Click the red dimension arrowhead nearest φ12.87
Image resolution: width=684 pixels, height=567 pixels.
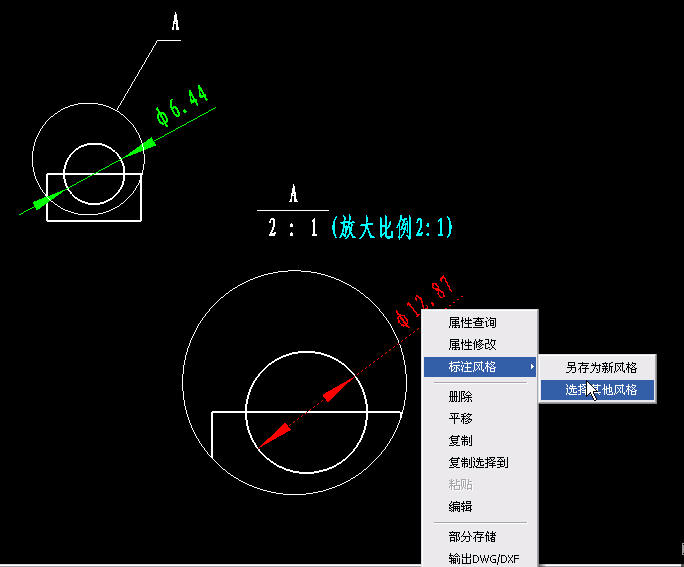[339, 389]
